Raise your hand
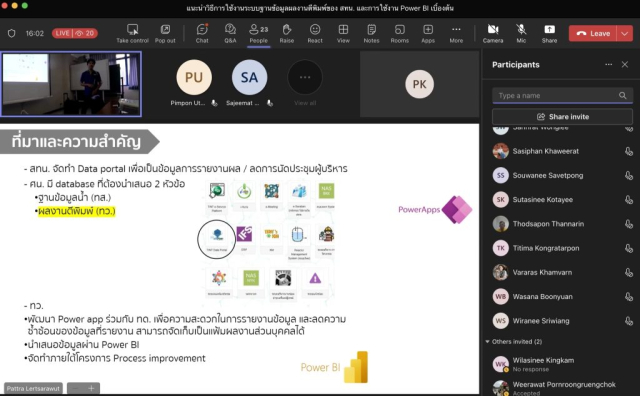The width and height of the screenshot is (640, 396). click(x=287, y=33)
